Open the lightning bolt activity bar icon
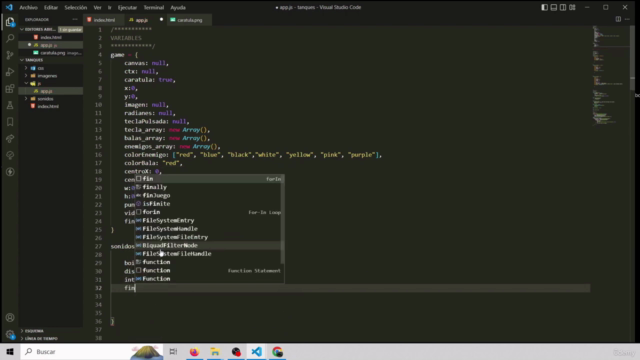The image size is (640, 360). click(x=10, y=172)
